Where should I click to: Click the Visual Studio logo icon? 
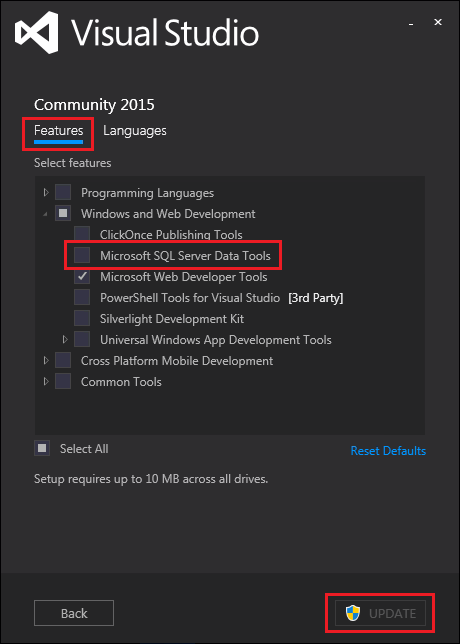click(38, 32)
